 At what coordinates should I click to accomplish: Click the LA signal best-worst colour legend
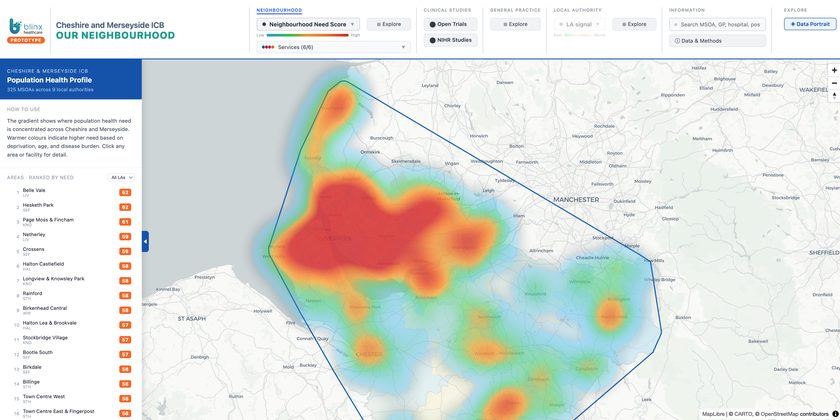(579, 35)
